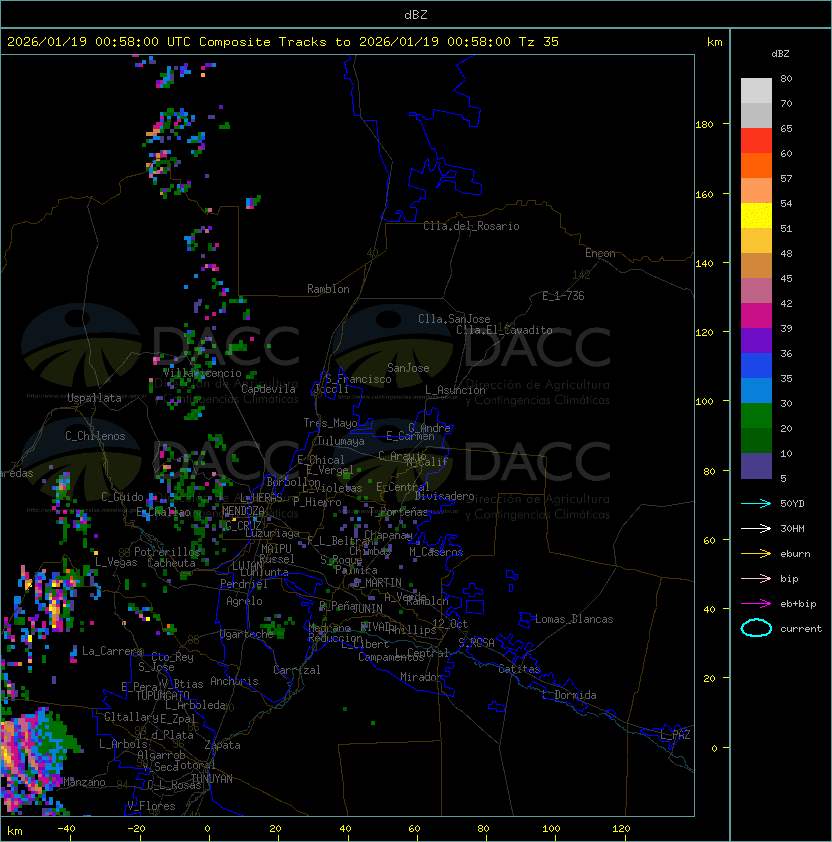Select the gold 48-51 dBZ swatch
This screenshot has height=842, width=832.
pyautogui.click(x=756, y=241)
